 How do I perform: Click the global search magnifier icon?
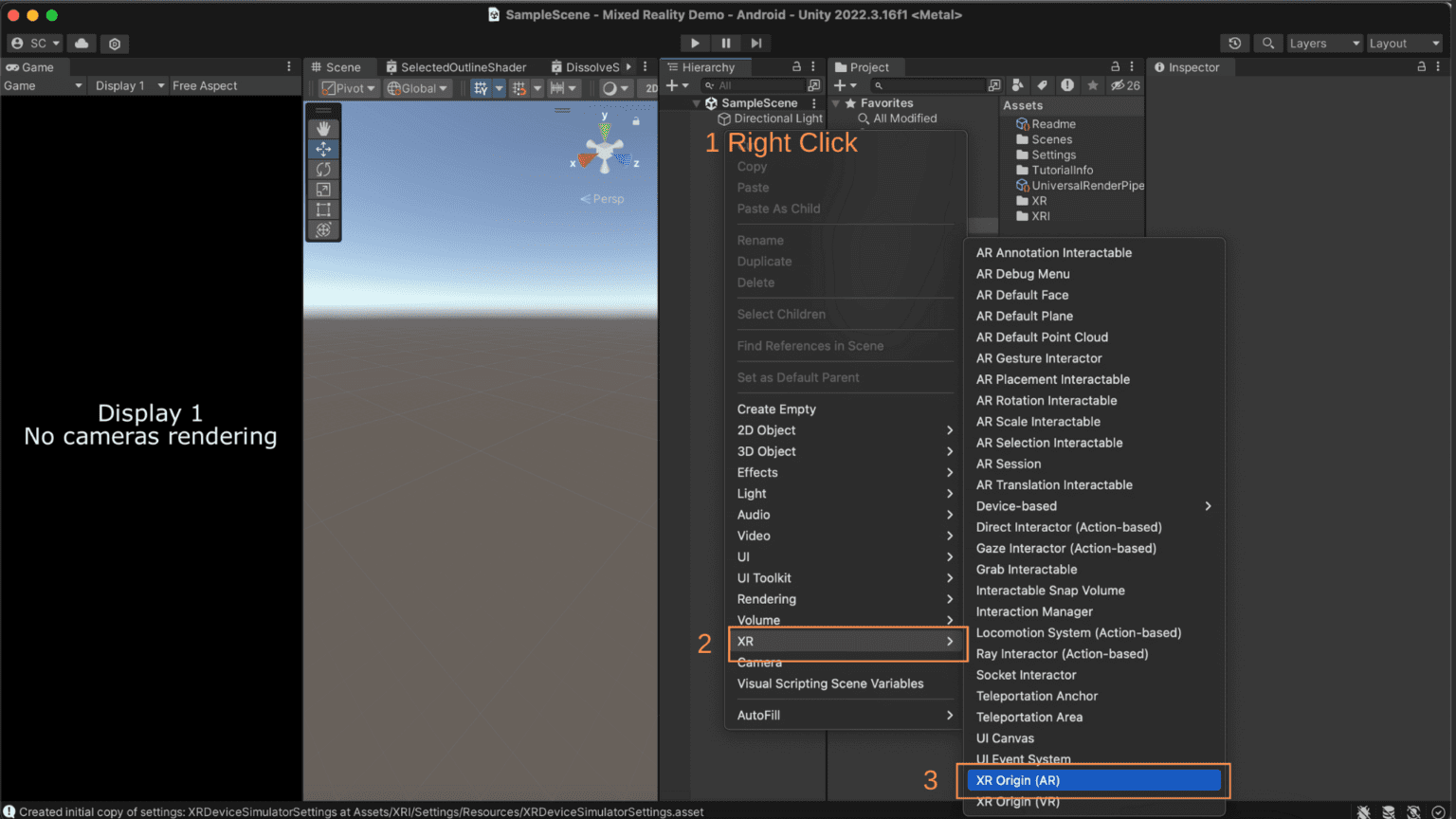click(1267, 44)
